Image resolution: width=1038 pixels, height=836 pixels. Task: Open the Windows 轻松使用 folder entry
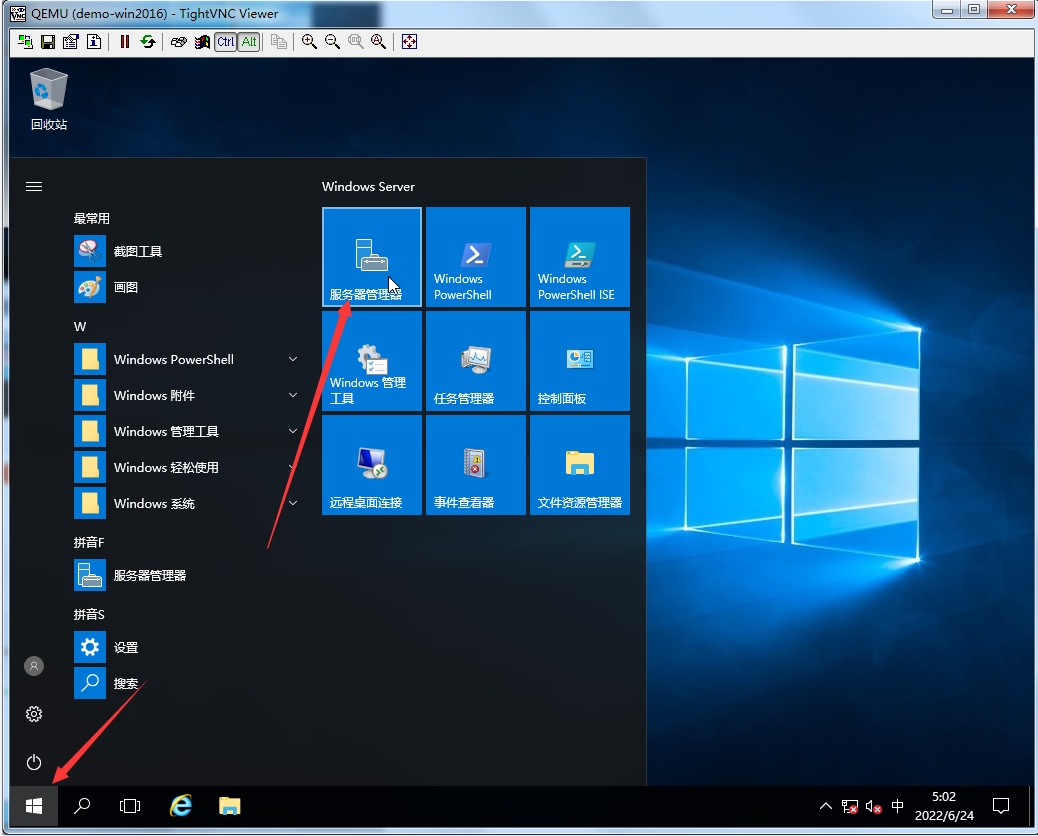click(x=185, y=467)
